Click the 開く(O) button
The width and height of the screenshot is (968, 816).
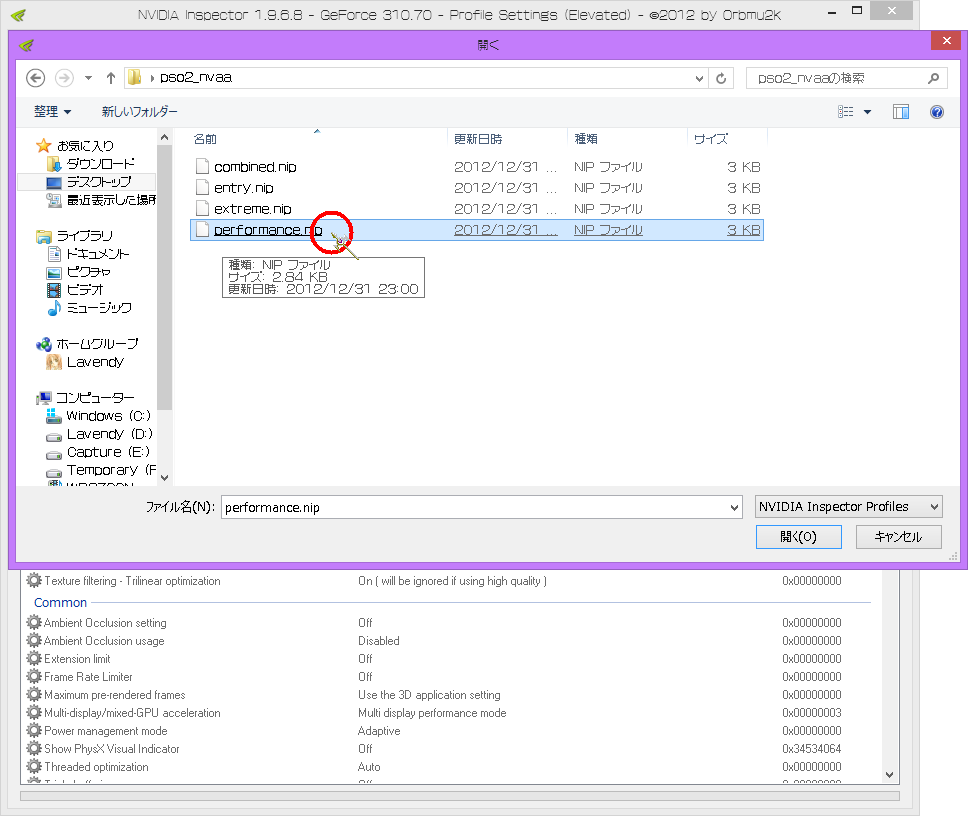798,537
